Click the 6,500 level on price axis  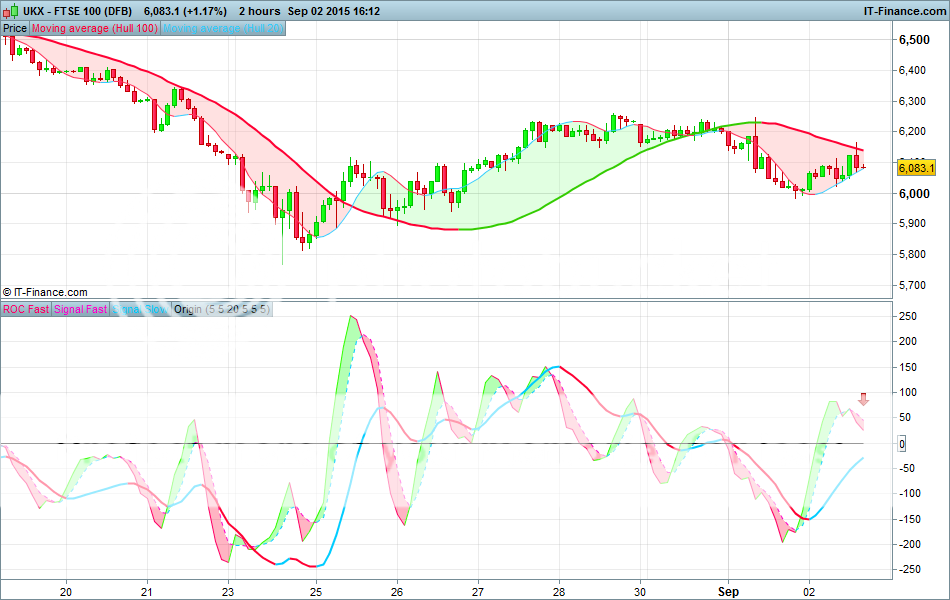click(x=914, y=40)
